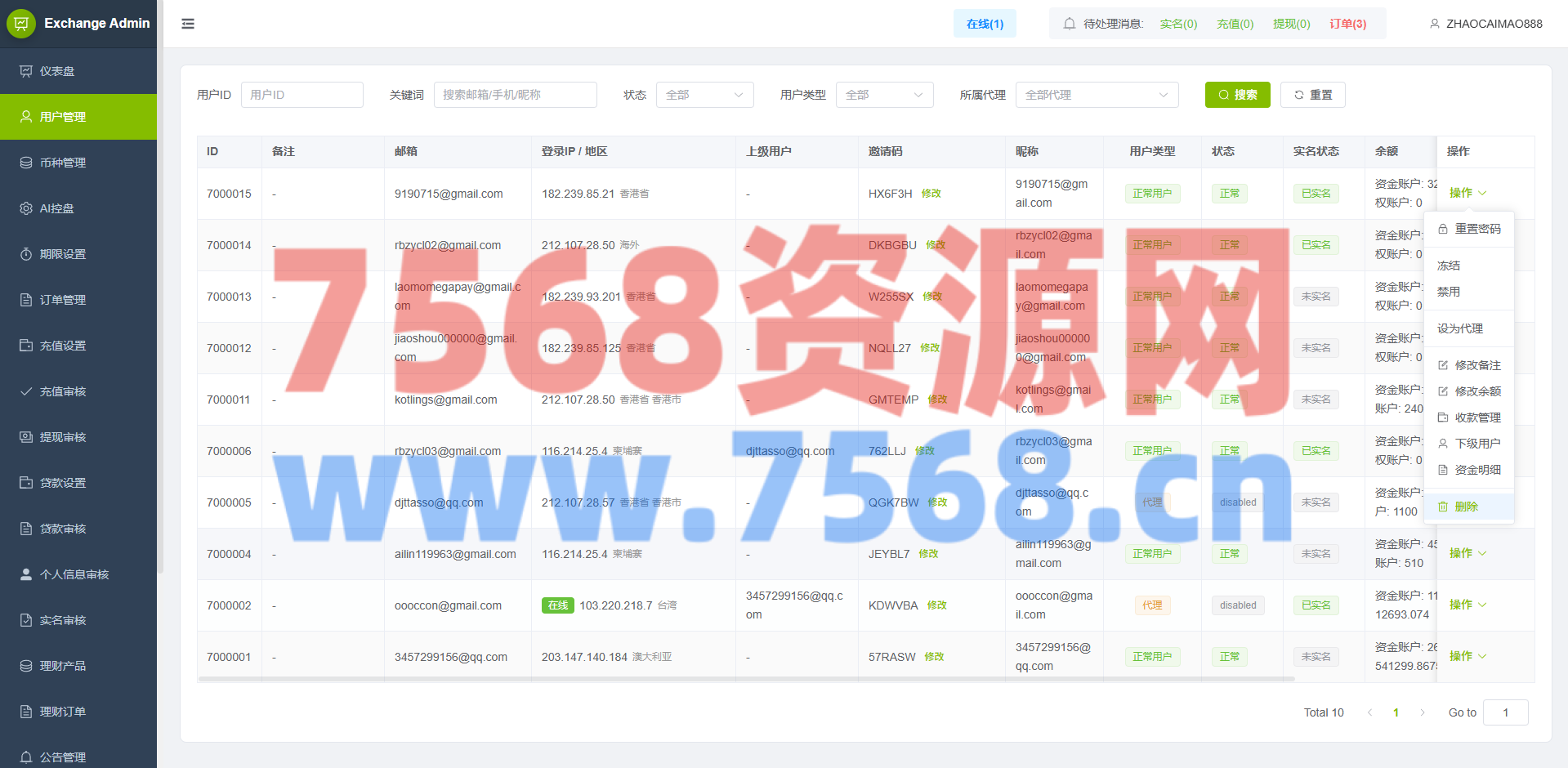Click the green 搜索 button
The image size is (1568, 768).
coord(1237,95)
